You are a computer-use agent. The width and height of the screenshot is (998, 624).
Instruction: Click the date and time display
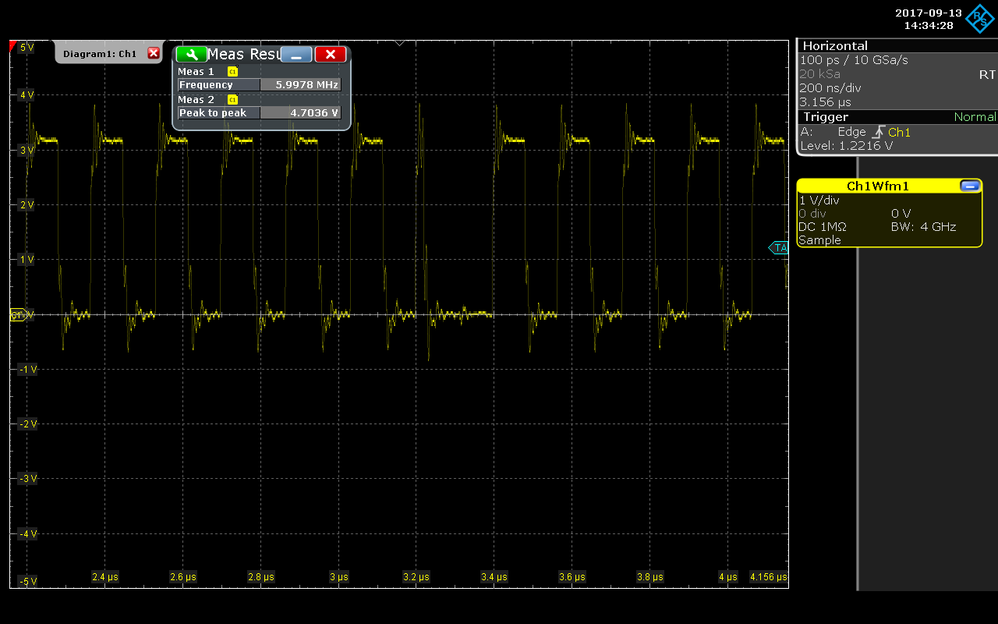929,19
